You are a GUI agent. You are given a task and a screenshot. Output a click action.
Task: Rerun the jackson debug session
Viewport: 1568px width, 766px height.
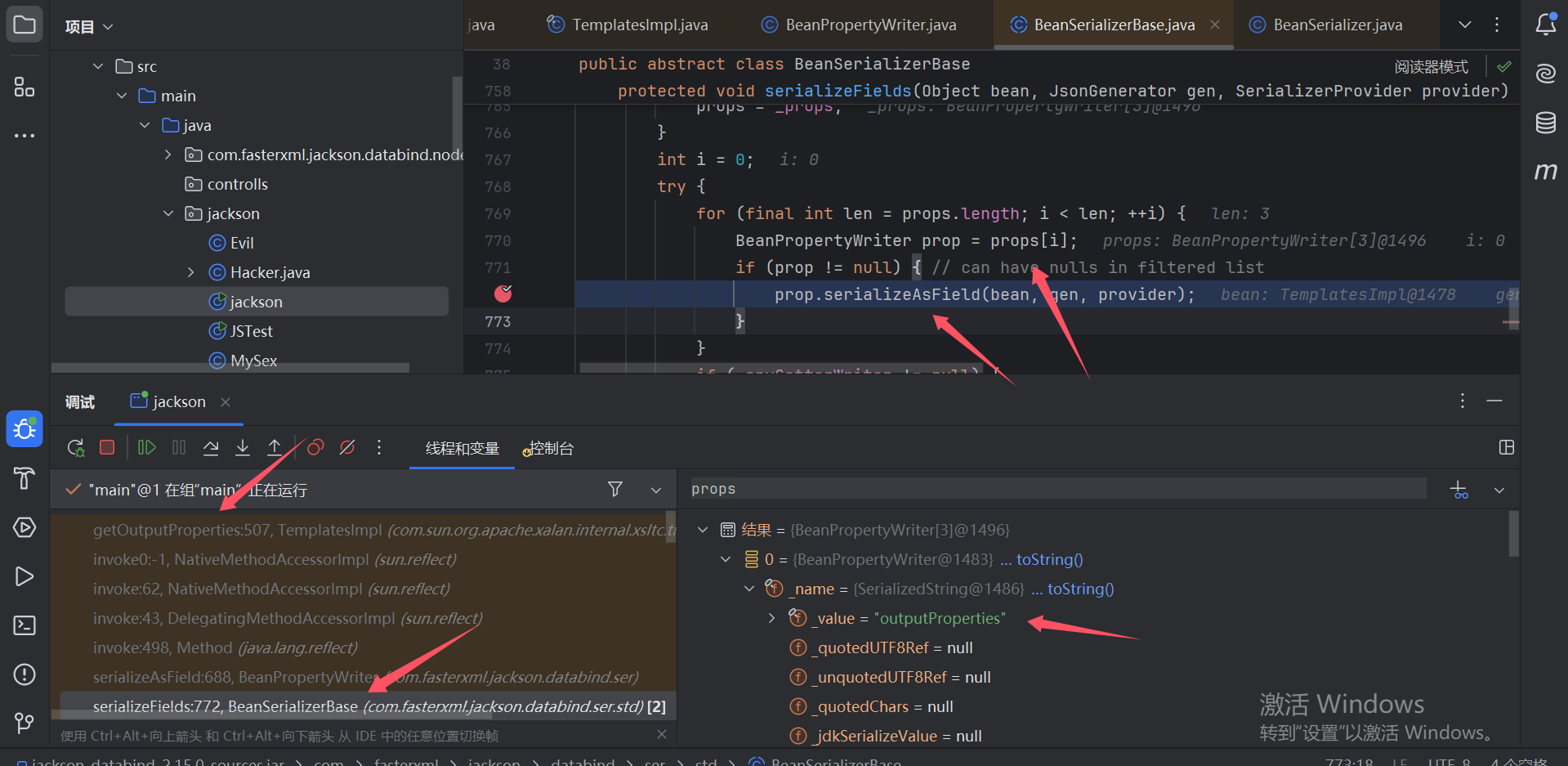pyautogui.click(x=76, y=447)
